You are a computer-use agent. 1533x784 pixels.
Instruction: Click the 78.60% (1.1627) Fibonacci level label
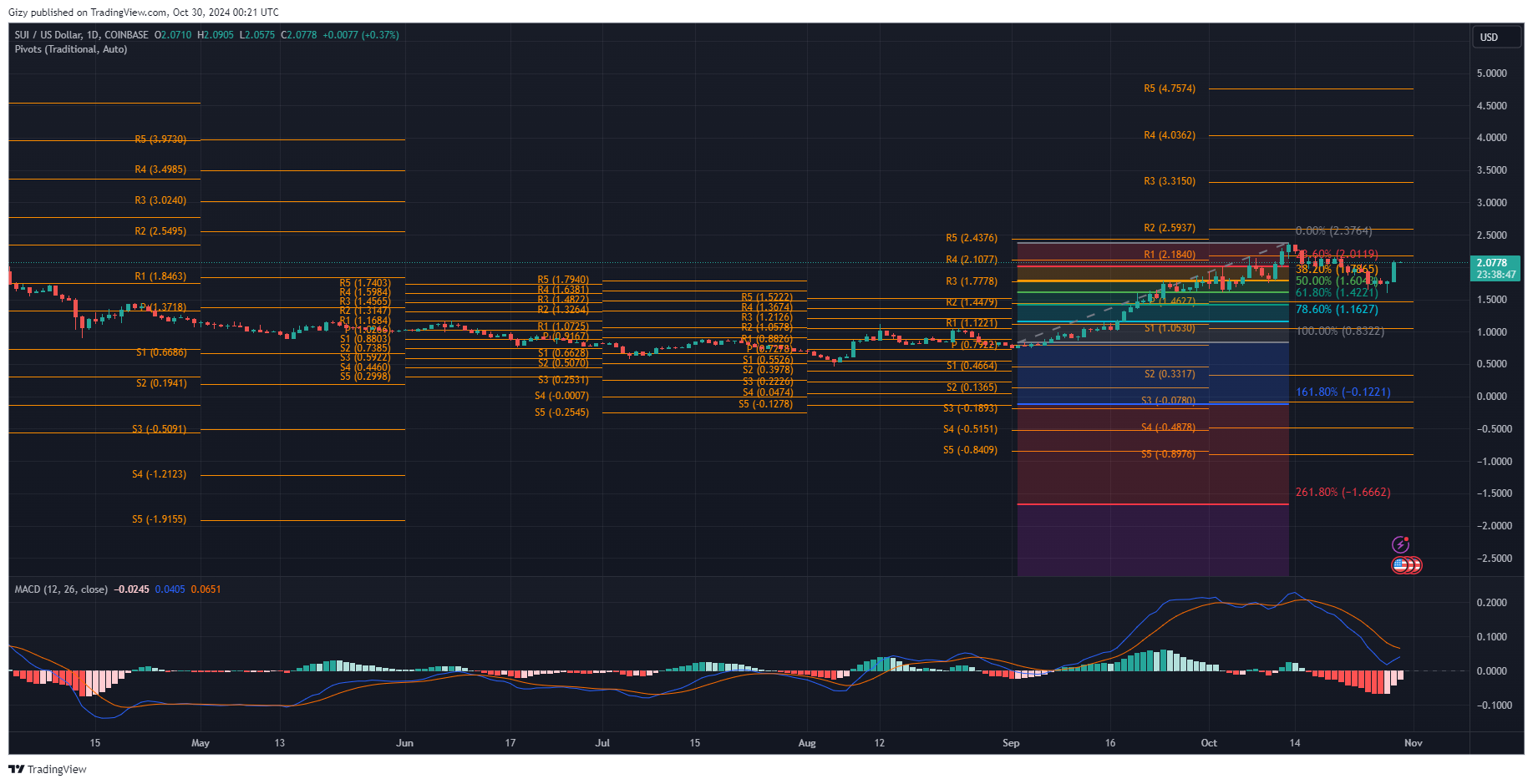tap(1337, 310)
